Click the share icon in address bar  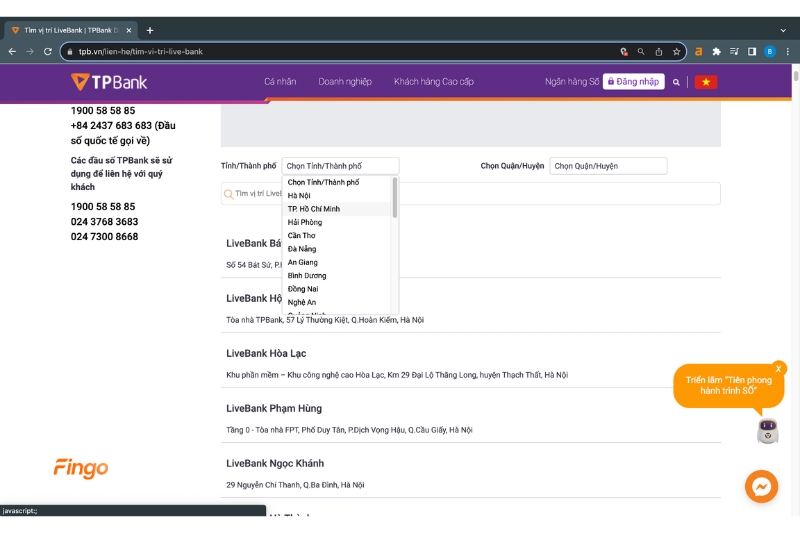click(659, 52)
